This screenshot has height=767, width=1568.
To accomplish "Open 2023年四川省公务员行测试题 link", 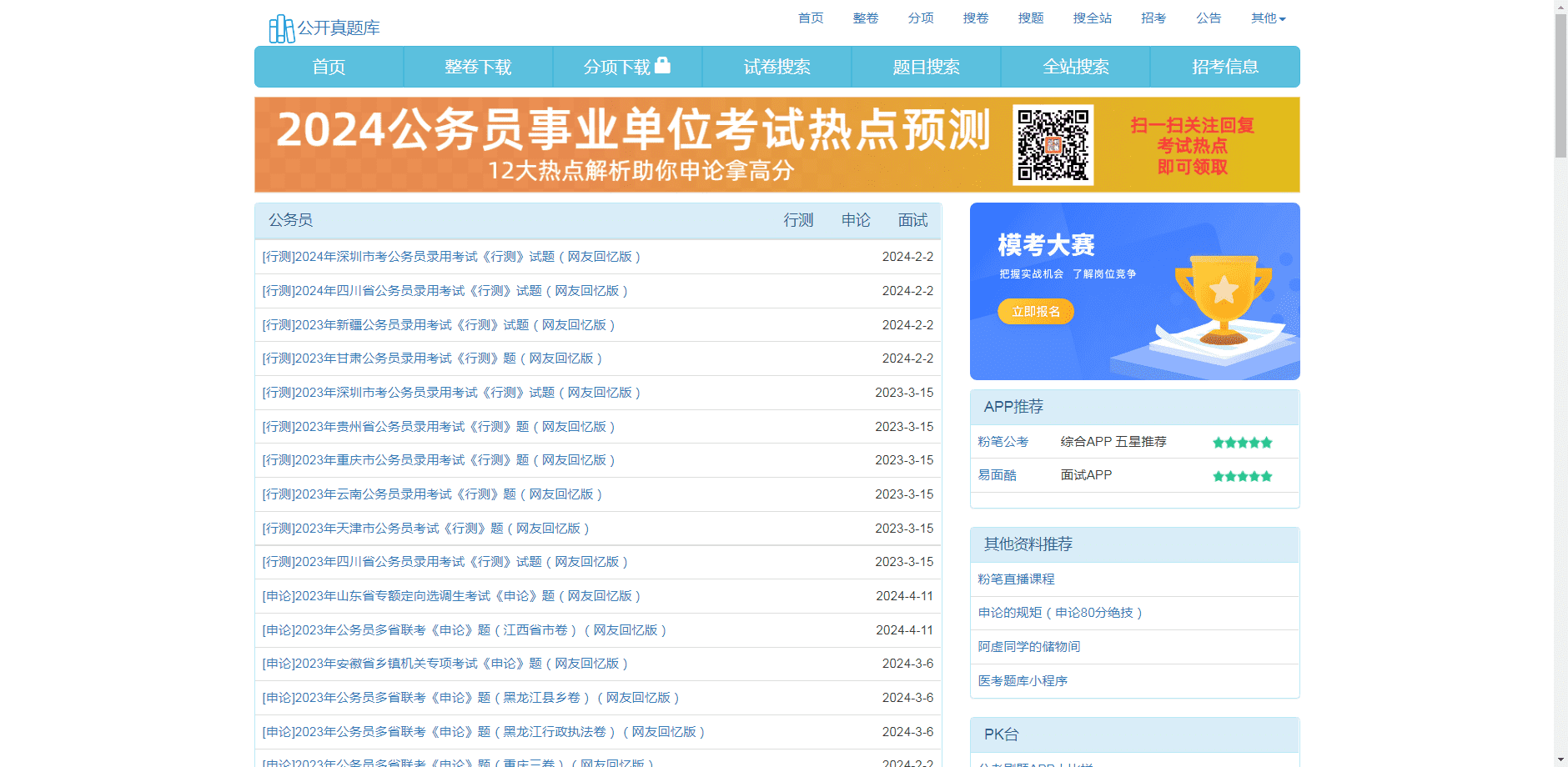I will tap(445, 562).
